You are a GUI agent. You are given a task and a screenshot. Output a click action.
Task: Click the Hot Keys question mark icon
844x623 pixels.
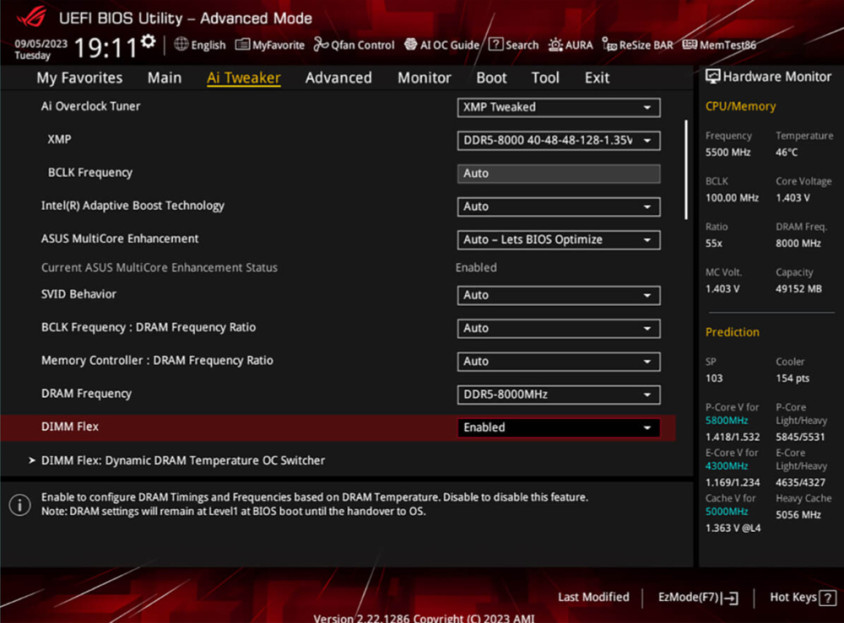[827, 598]
